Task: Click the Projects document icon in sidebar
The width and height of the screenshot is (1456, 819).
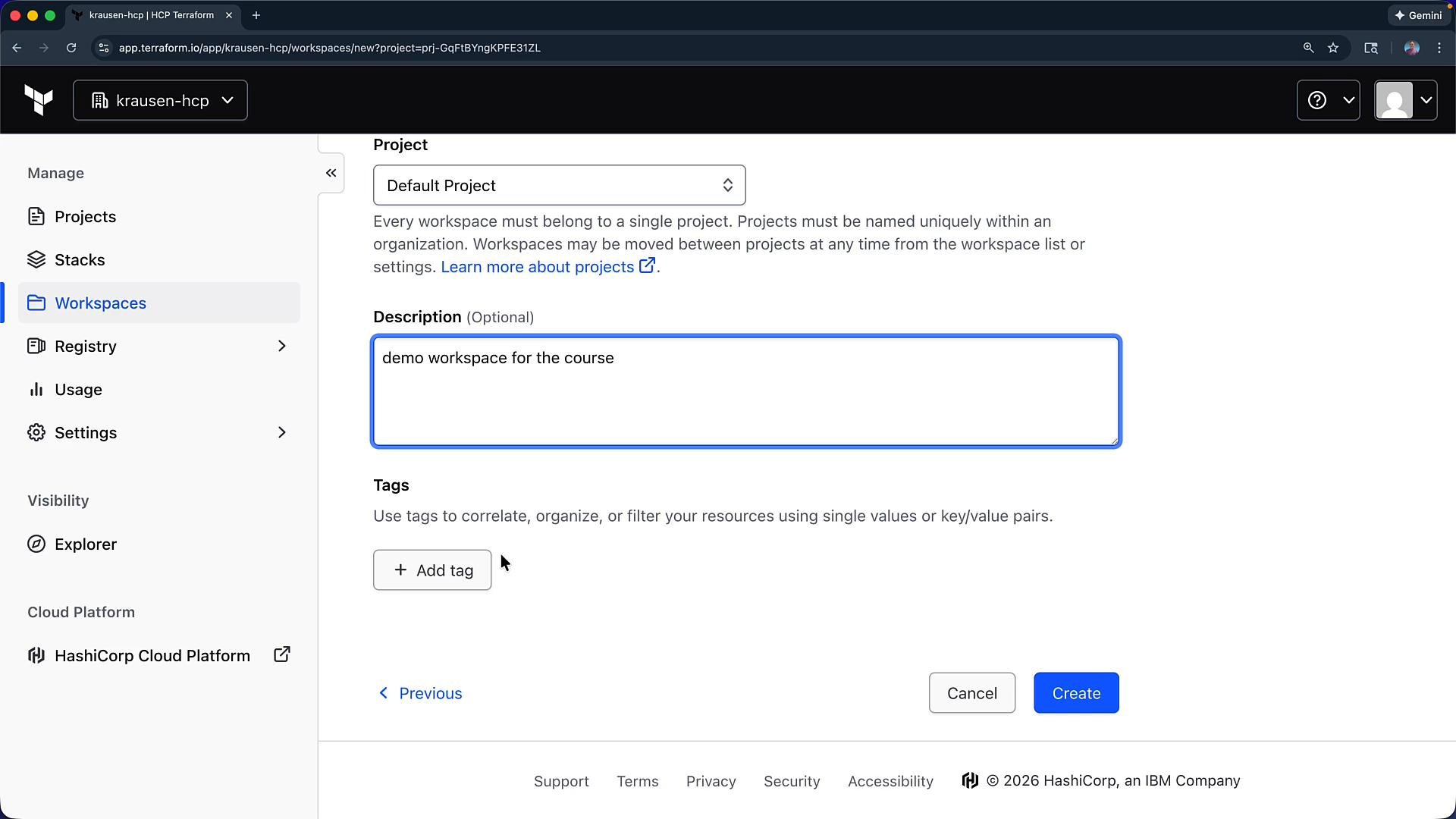Action: [36, 217]
